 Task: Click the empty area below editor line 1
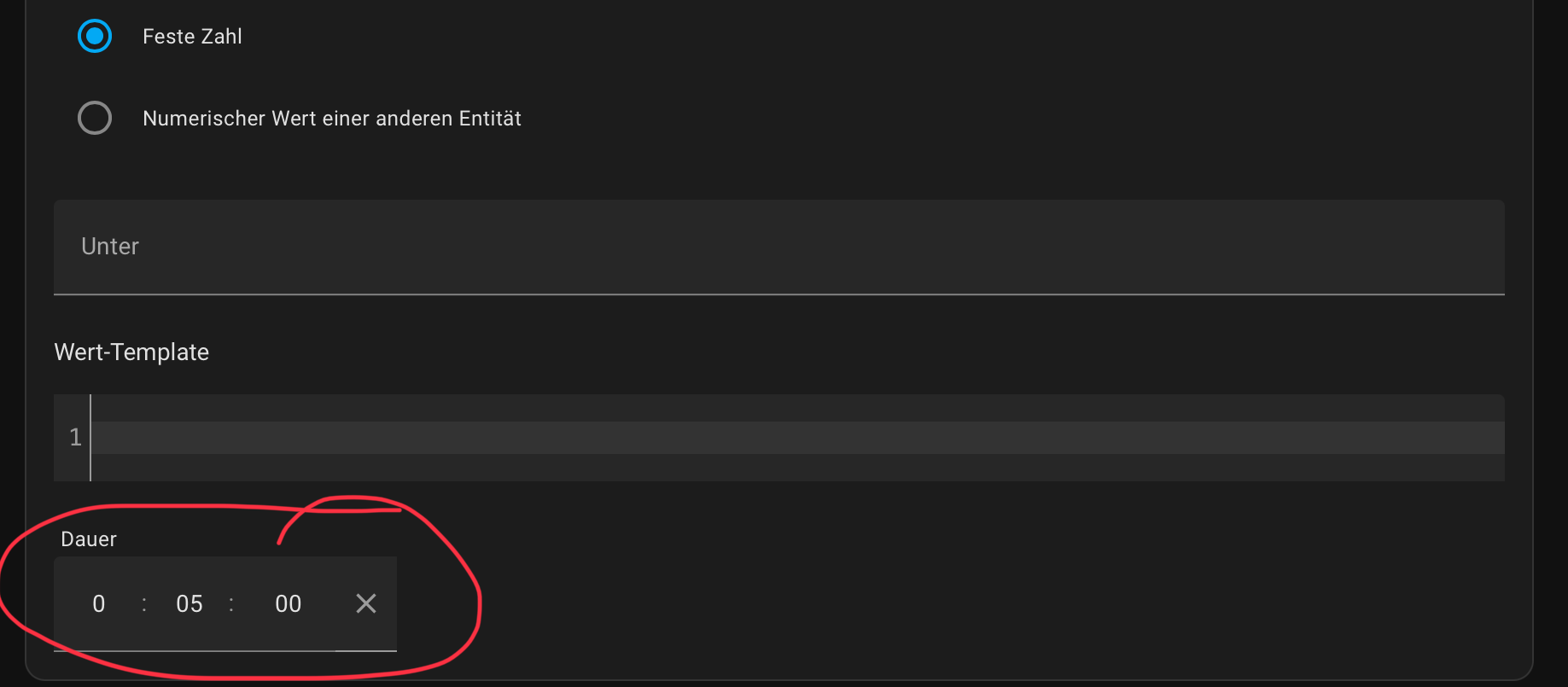tap(797, 468)
